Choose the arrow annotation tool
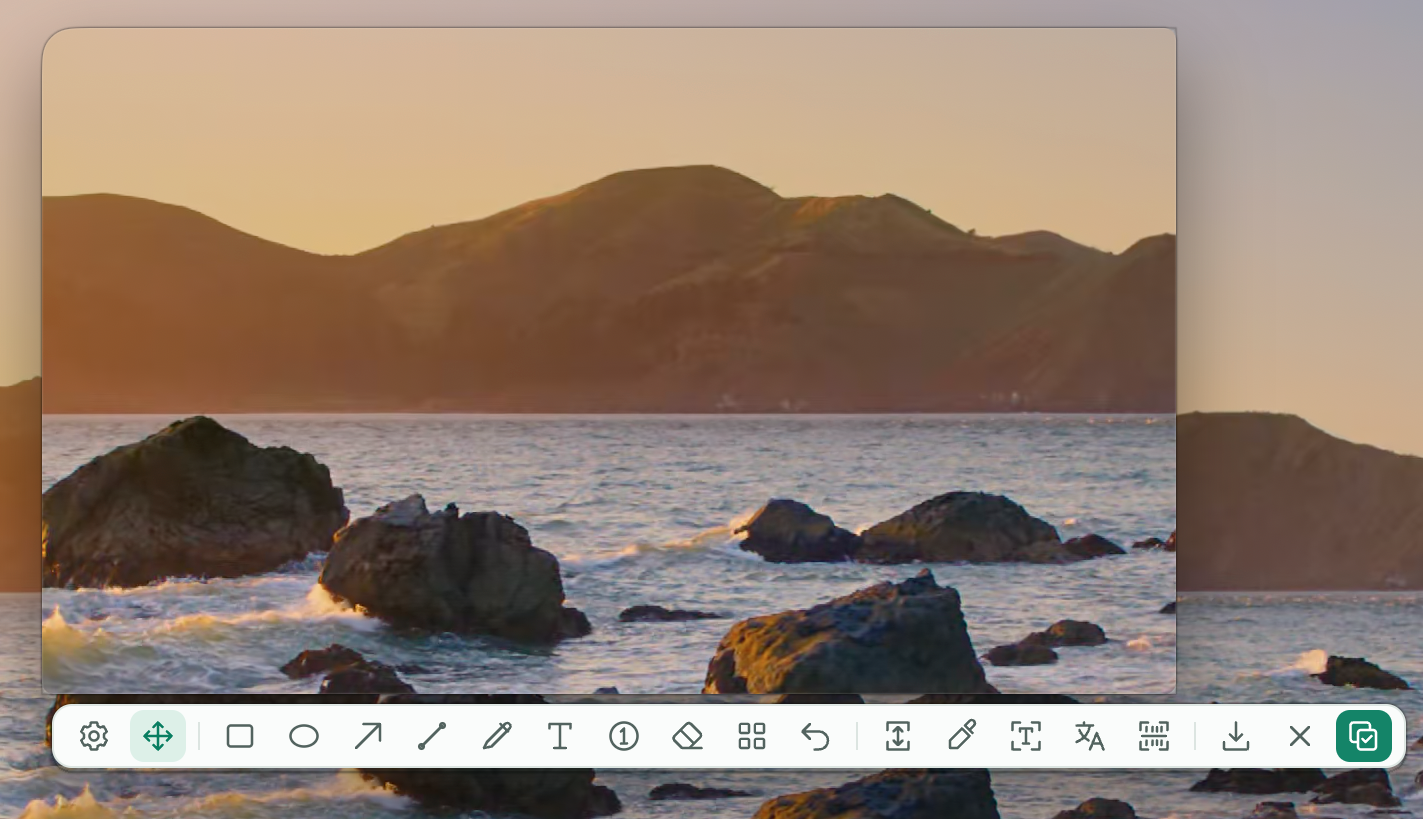The height and width of the screenshot is (819, 1423). (x=368, y=737)
